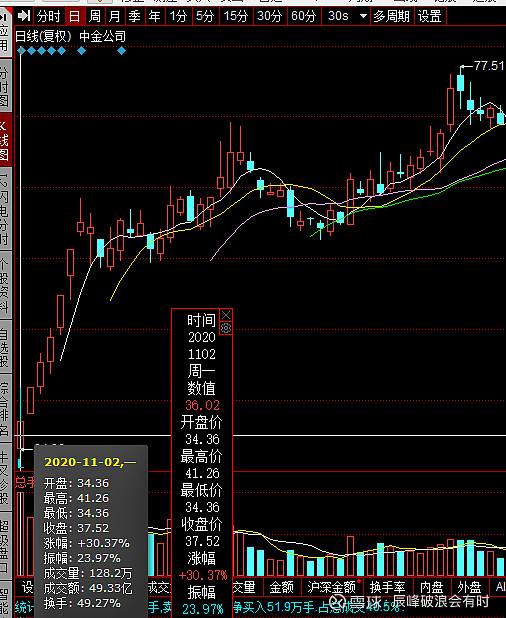Viewport: 506px width, 618px height.
Task: Open 闪电分时 from left sidebar
Action: (x=4, y=208)
